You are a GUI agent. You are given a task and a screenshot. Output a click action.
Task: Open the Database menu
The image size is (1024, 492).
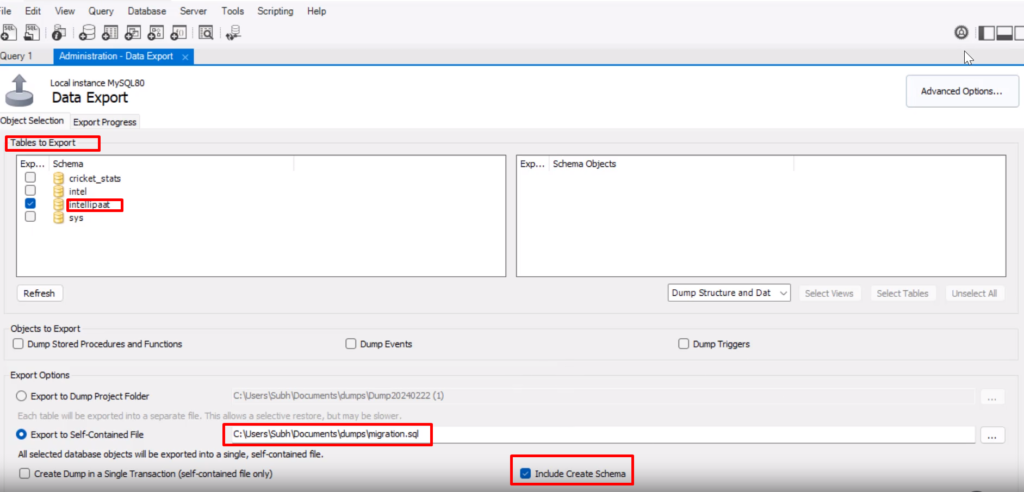click(x=147, y=11)
